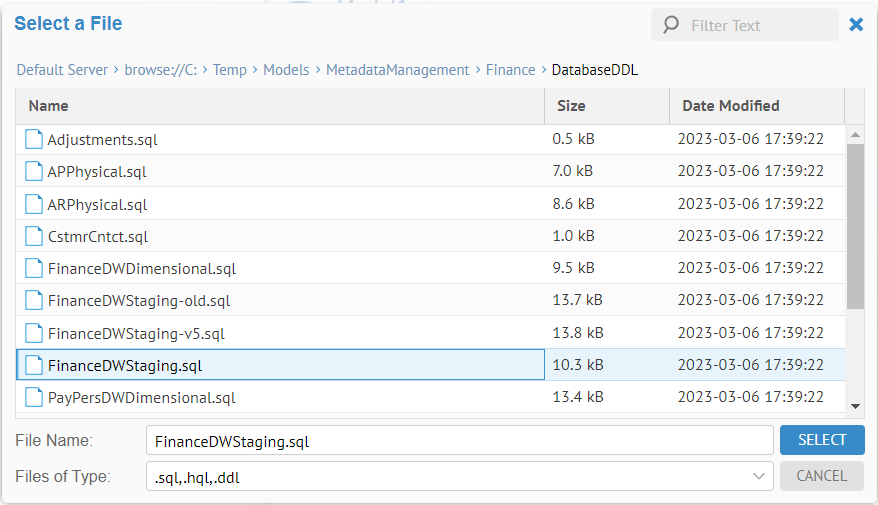This screenshot has height=505, width=878.
Task: Click the scroll down arrow of file list
Action: pos(855,405)
